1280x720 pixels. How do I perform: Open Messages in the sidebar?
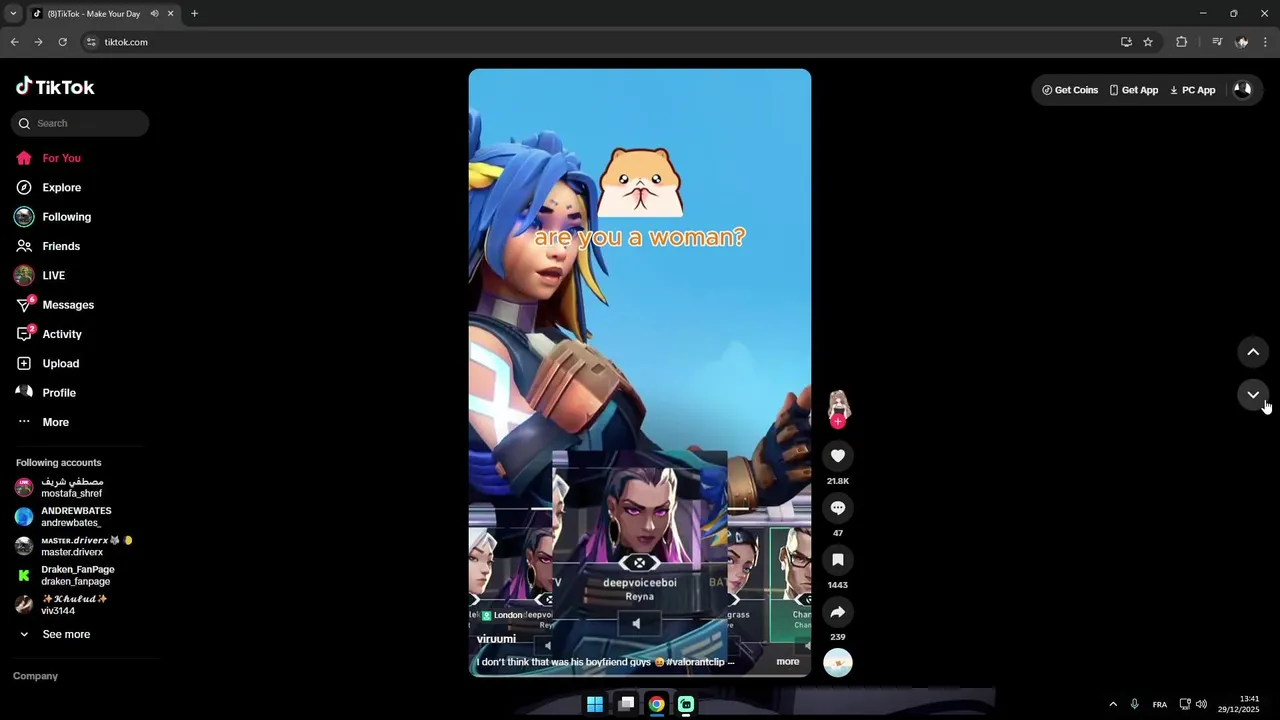pyautogui.click(x=70, y=305)
